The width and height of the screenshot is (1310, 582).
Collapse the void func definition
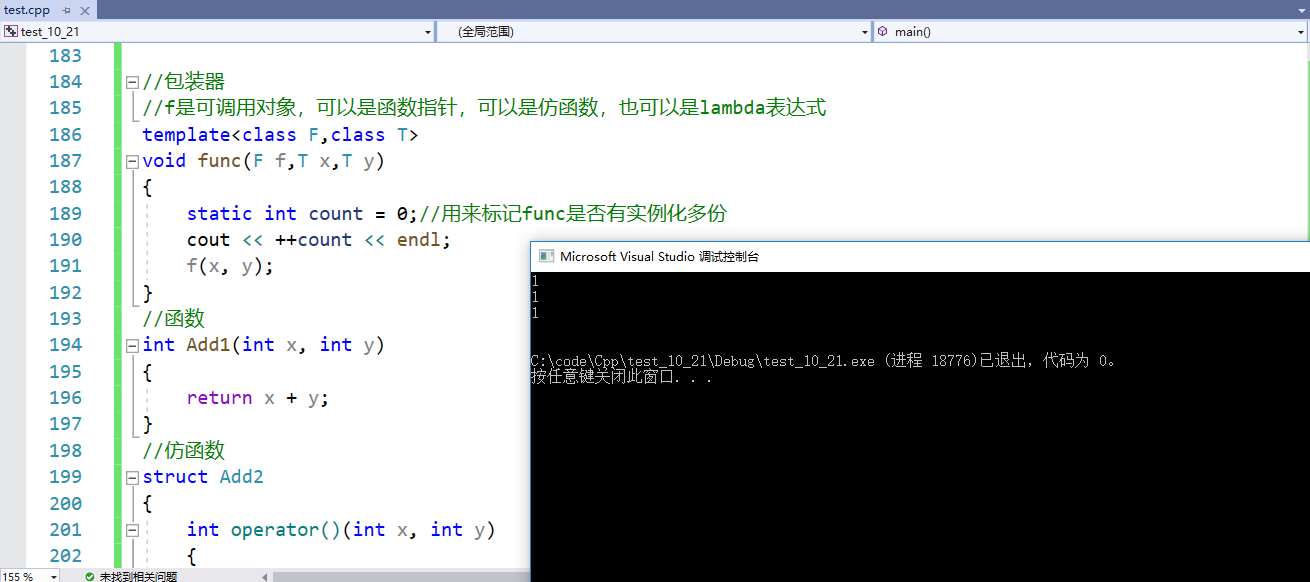pyautogui.click(x=132, y=161)
